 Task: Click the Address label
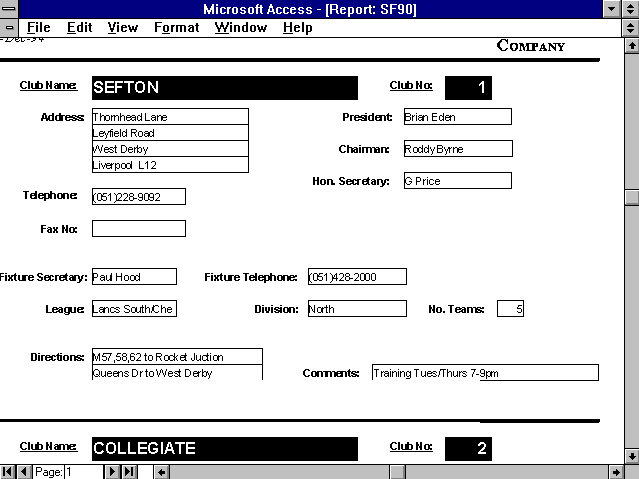click(x=62, y=117)
